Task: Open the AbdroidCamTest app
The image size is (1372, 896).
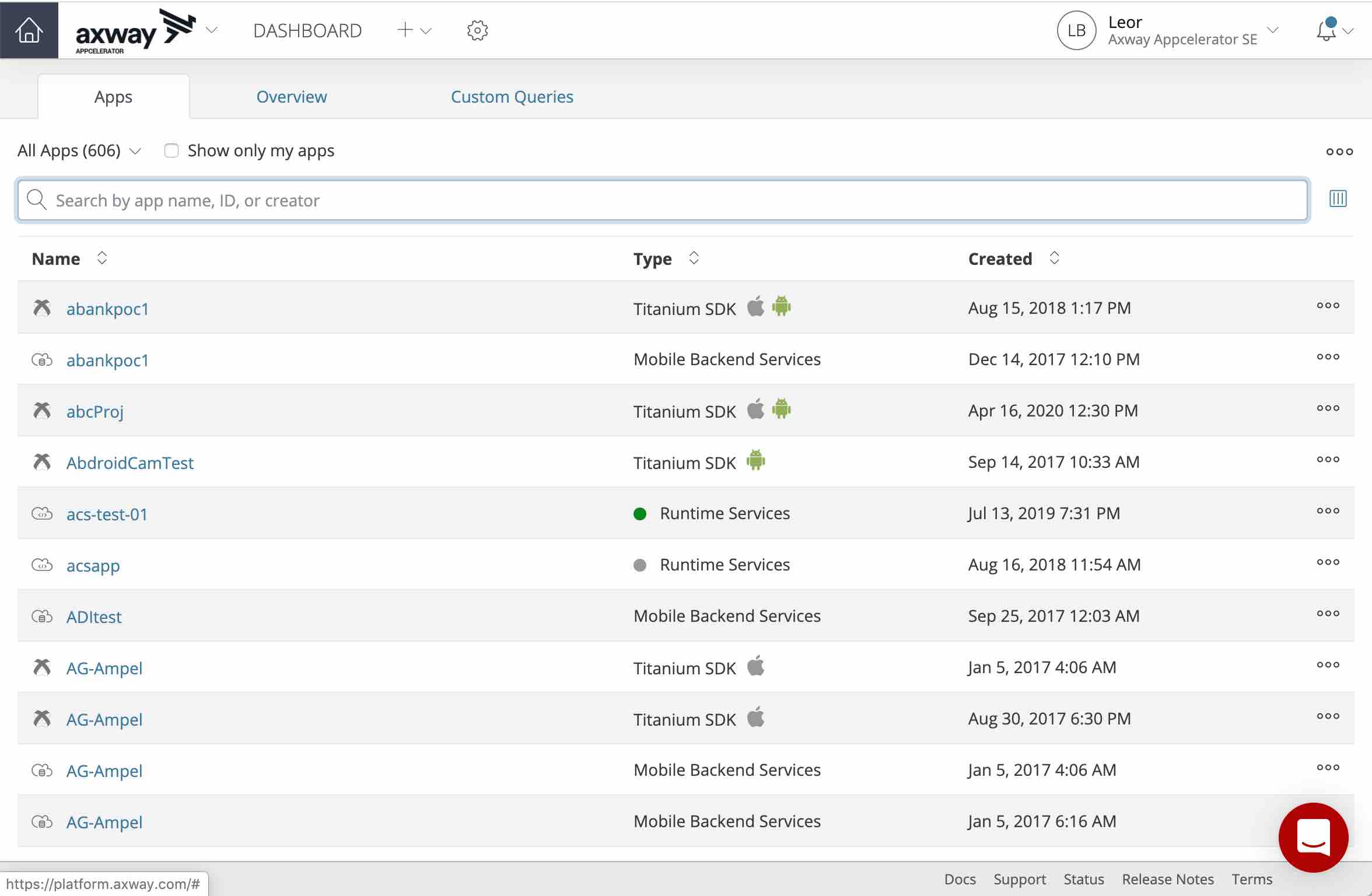Action: point(129,463)
